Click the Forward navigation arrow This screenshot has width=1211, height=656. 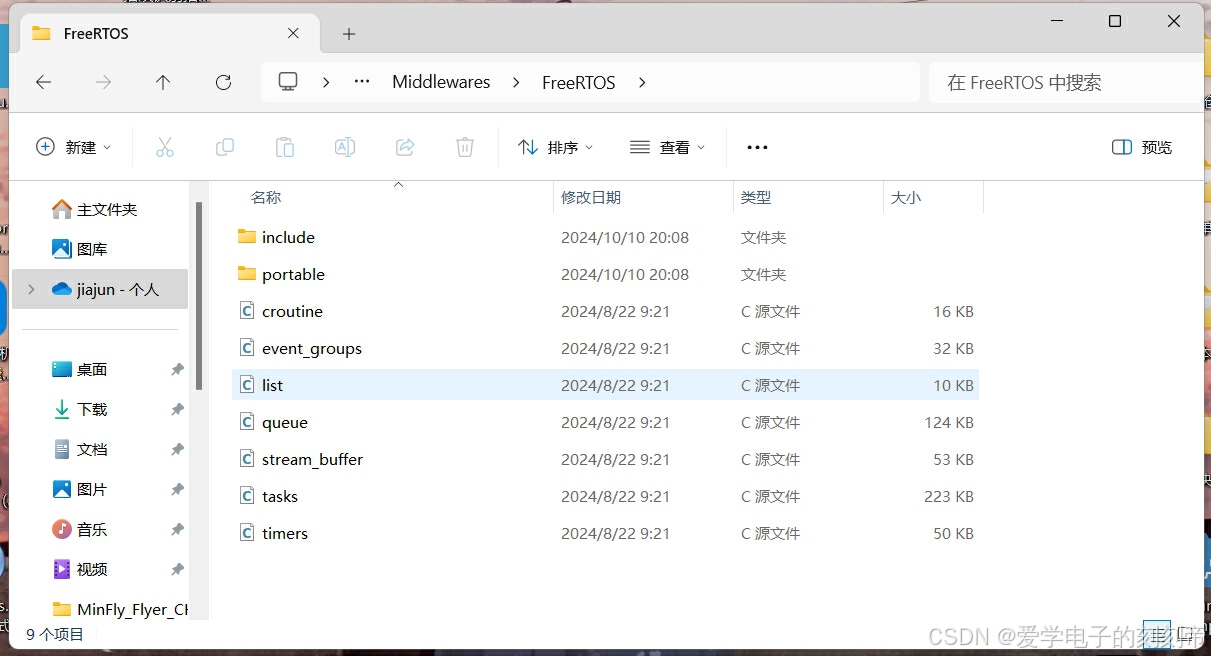(103, 82)
